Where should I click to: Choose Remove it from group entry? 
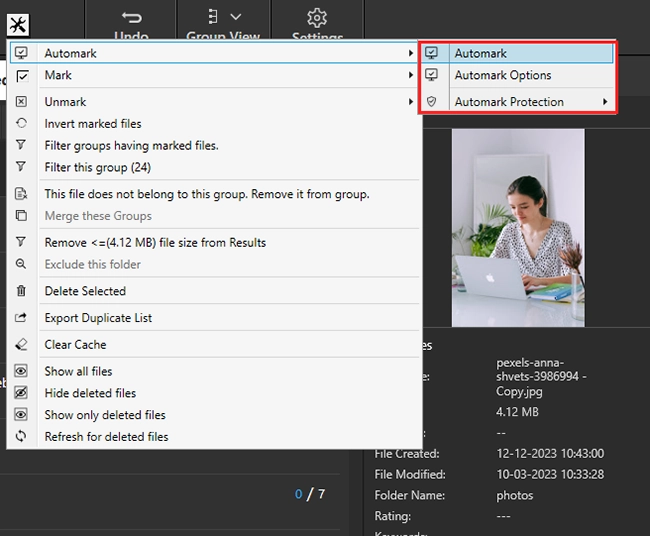click(214, 194)
